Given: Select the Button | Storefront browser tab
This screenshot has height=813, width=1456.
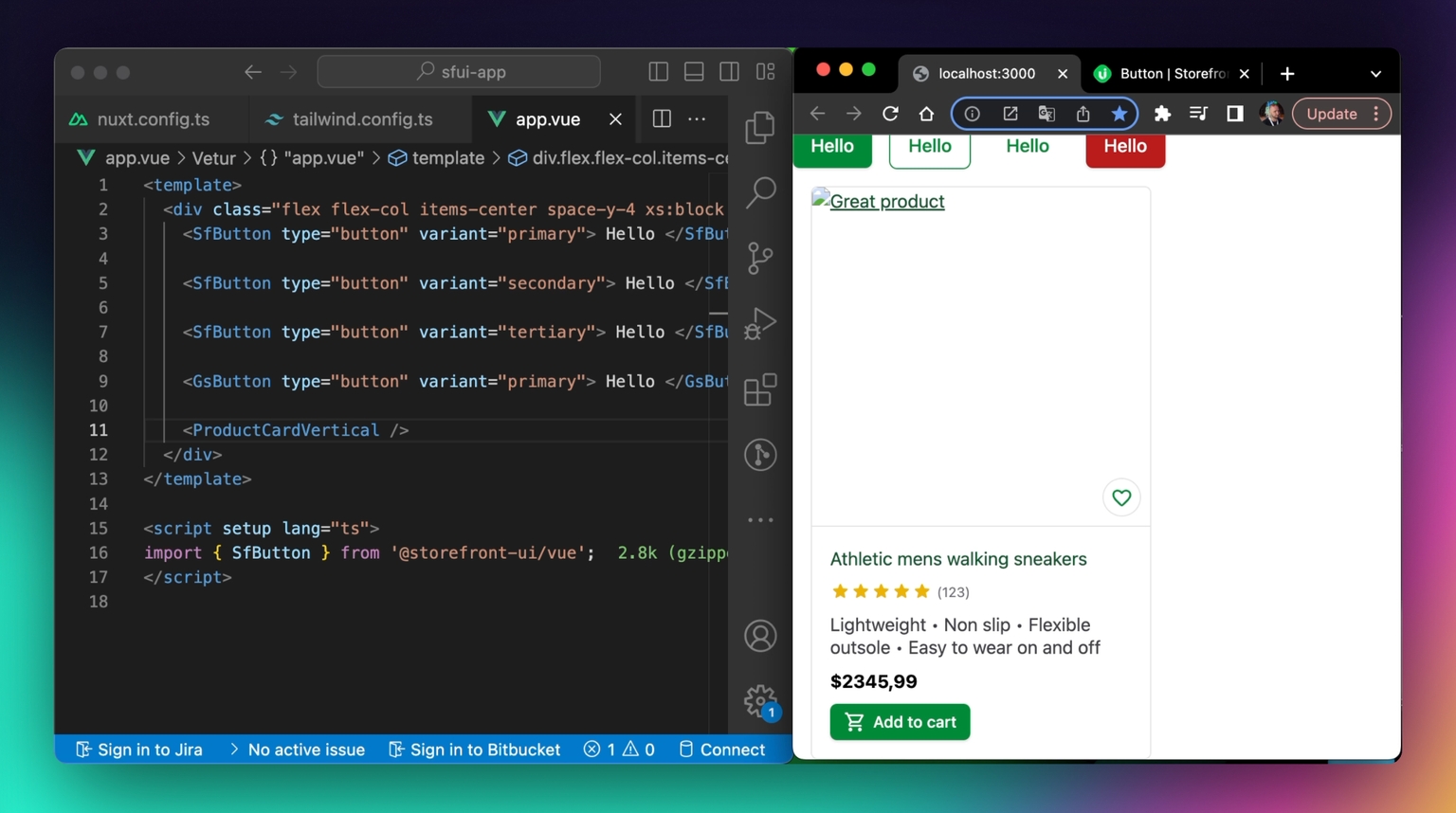Looking at the screenshot, I should (x=1172, y=73).
